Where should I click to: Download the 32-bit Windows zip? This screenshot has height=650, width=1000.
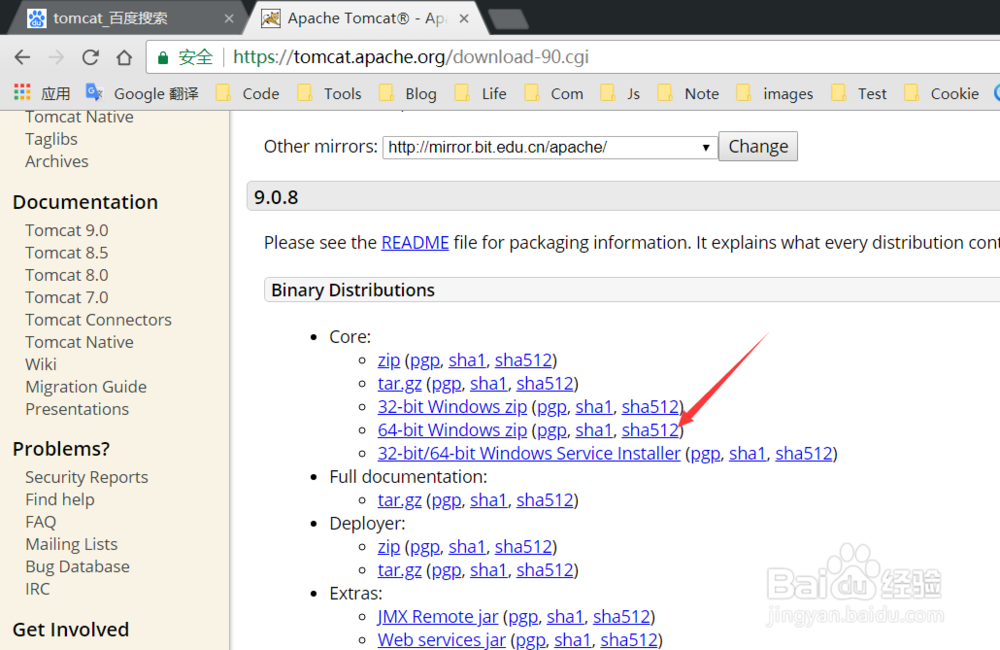pos(452,407)
